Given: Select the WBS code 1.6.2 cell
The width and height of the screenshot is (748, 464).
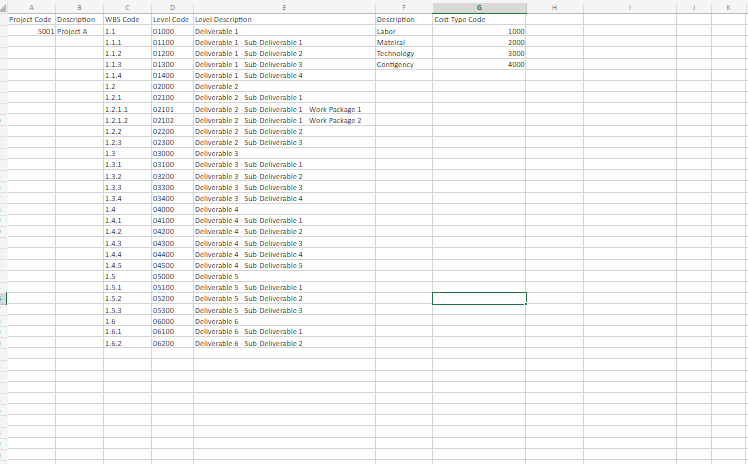Looking at the screenshot, I should point(127,343).
